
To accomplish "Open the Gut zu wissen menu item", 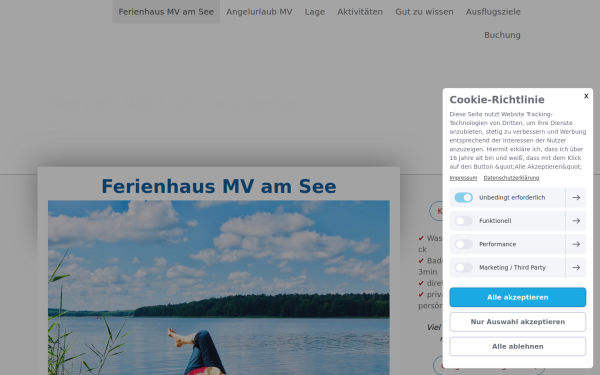I will click(x=424, y=12).
